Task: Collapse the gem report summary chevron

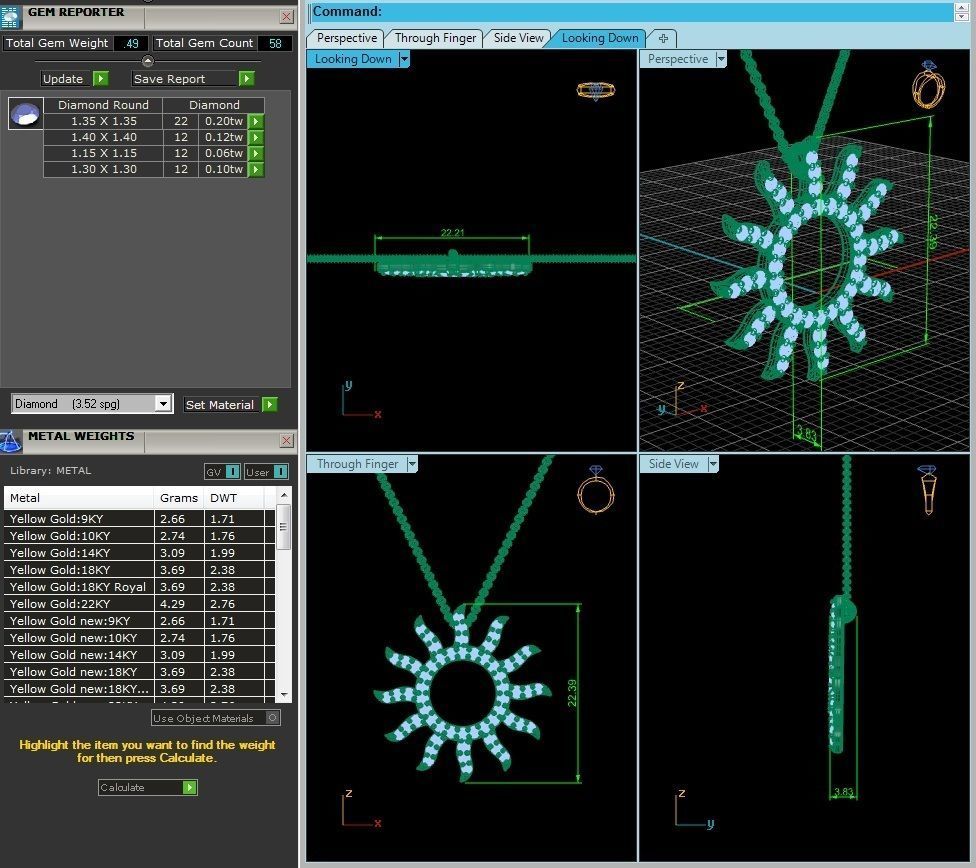Action: click(148, 61)
